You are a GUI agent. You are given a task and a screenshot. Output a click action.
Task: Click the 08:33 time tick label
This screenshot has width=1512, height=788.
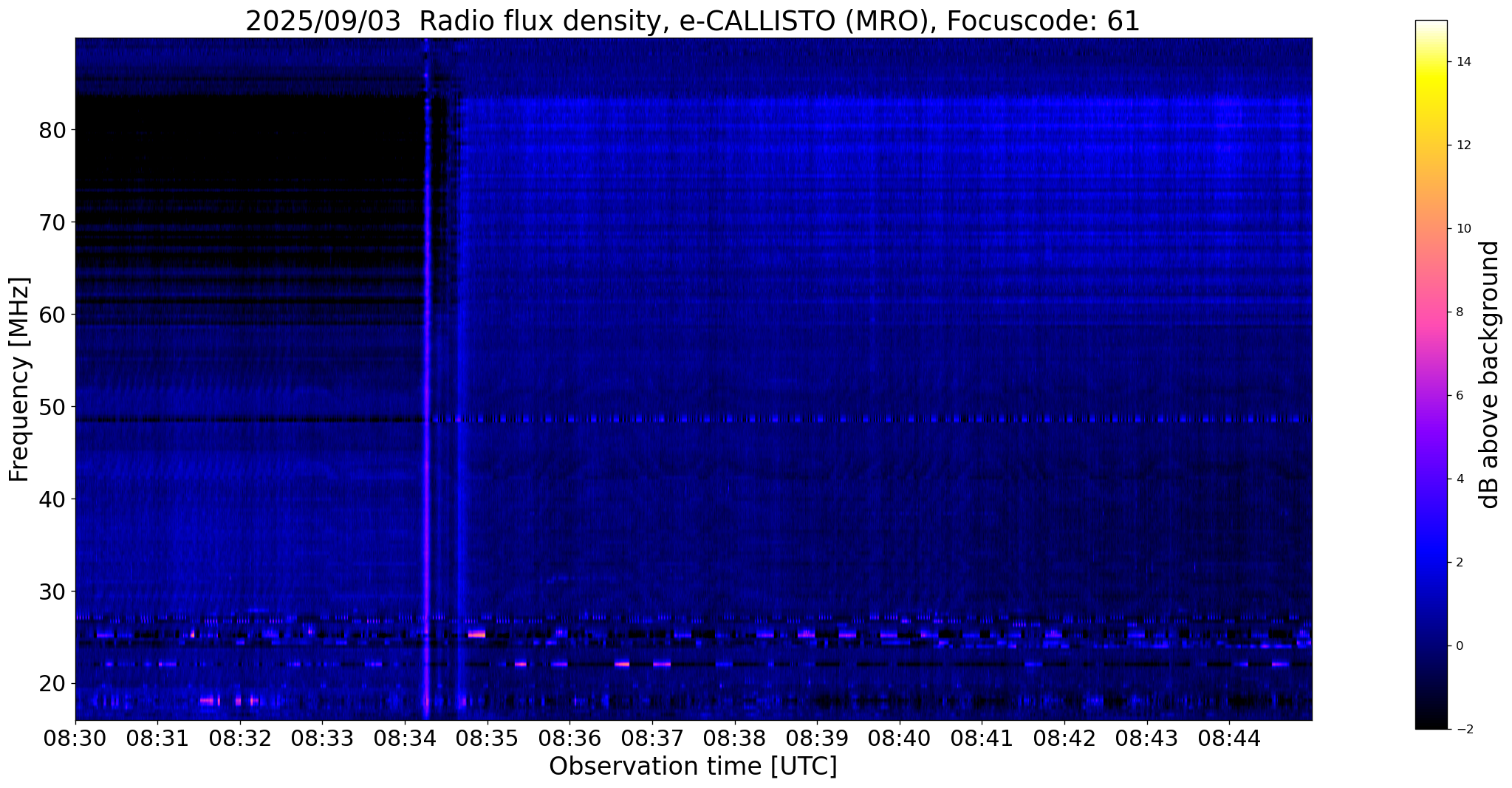[x=323, y=738]
